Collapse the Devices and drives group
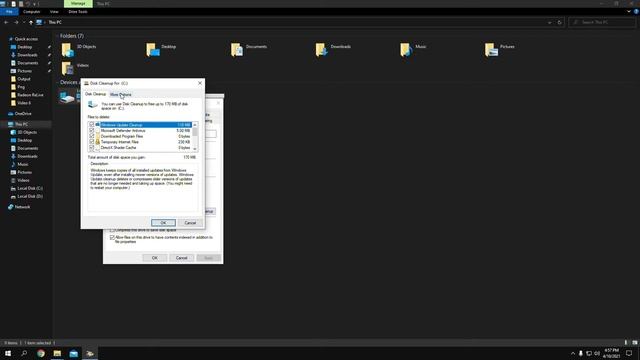Viewport: 640px width, 360px height. (x=57, y=82)
